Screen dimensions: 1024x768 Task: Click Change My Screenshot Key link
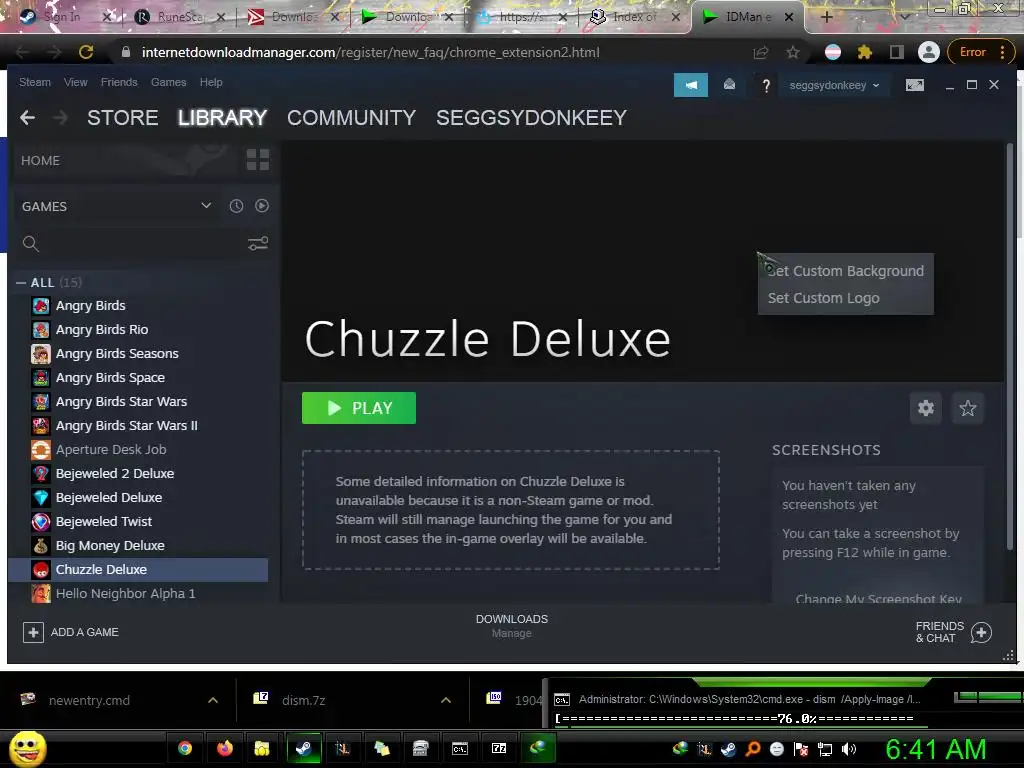878,598
